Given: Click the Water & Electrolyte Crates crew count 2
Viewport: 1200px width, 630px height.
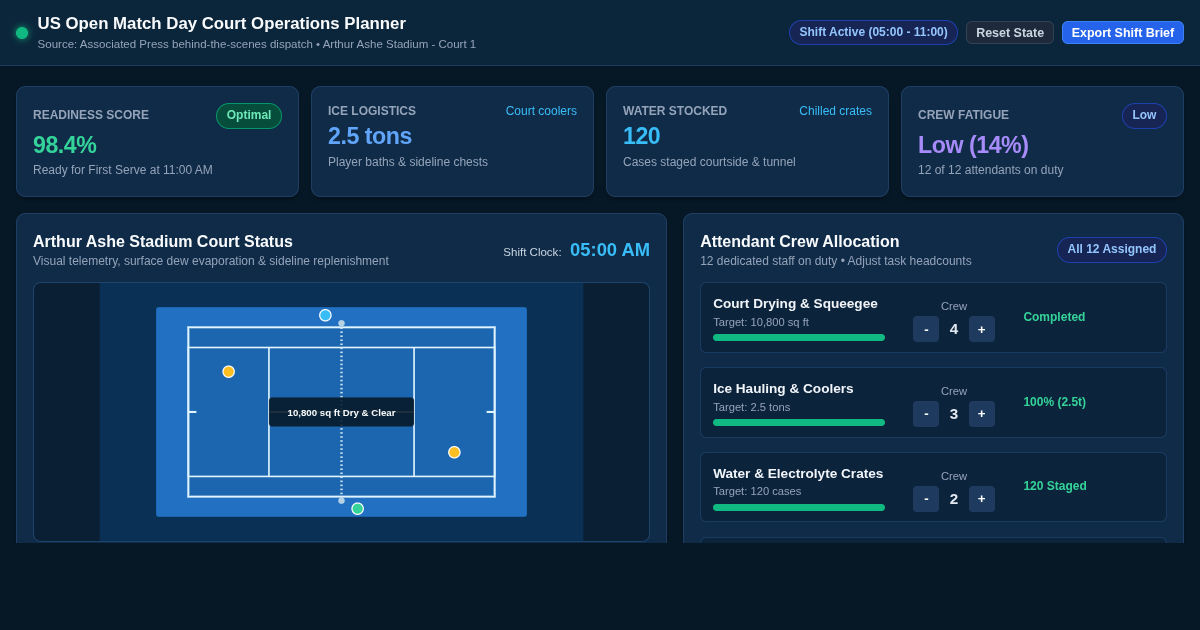Looking at the screenshot, I should [x=954, y=499].
